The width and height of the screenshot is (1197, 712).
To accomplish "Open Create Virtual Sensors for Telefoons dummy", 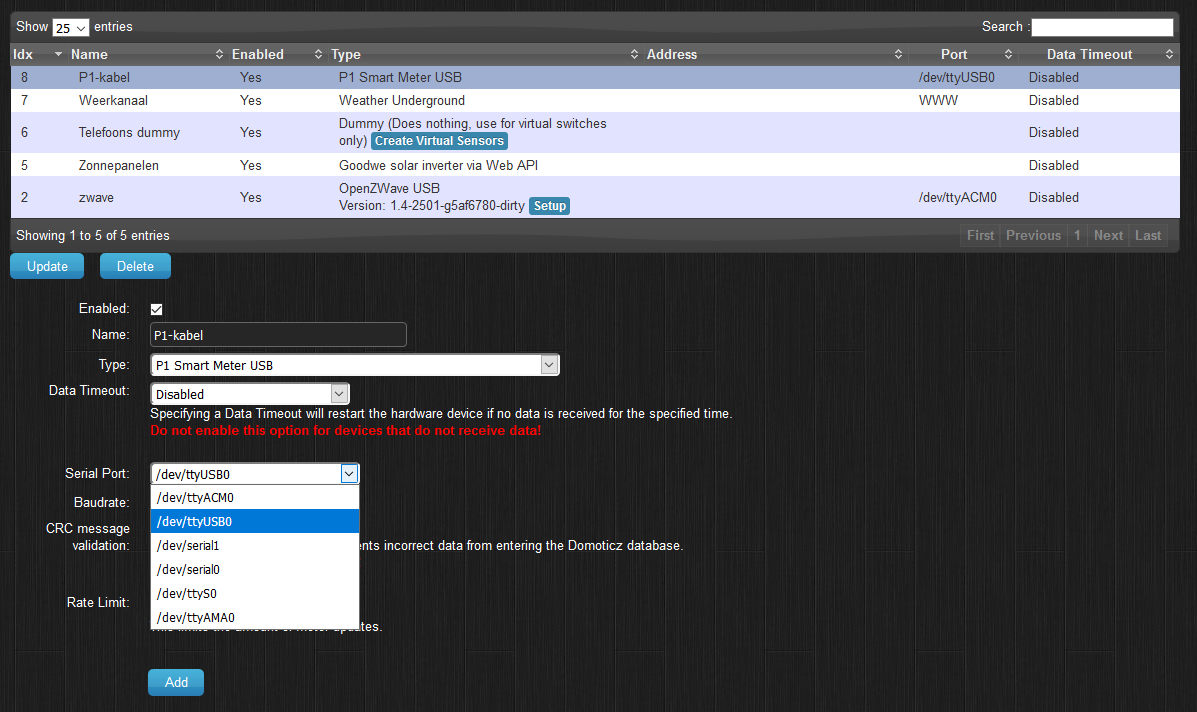I will [439, 141].
